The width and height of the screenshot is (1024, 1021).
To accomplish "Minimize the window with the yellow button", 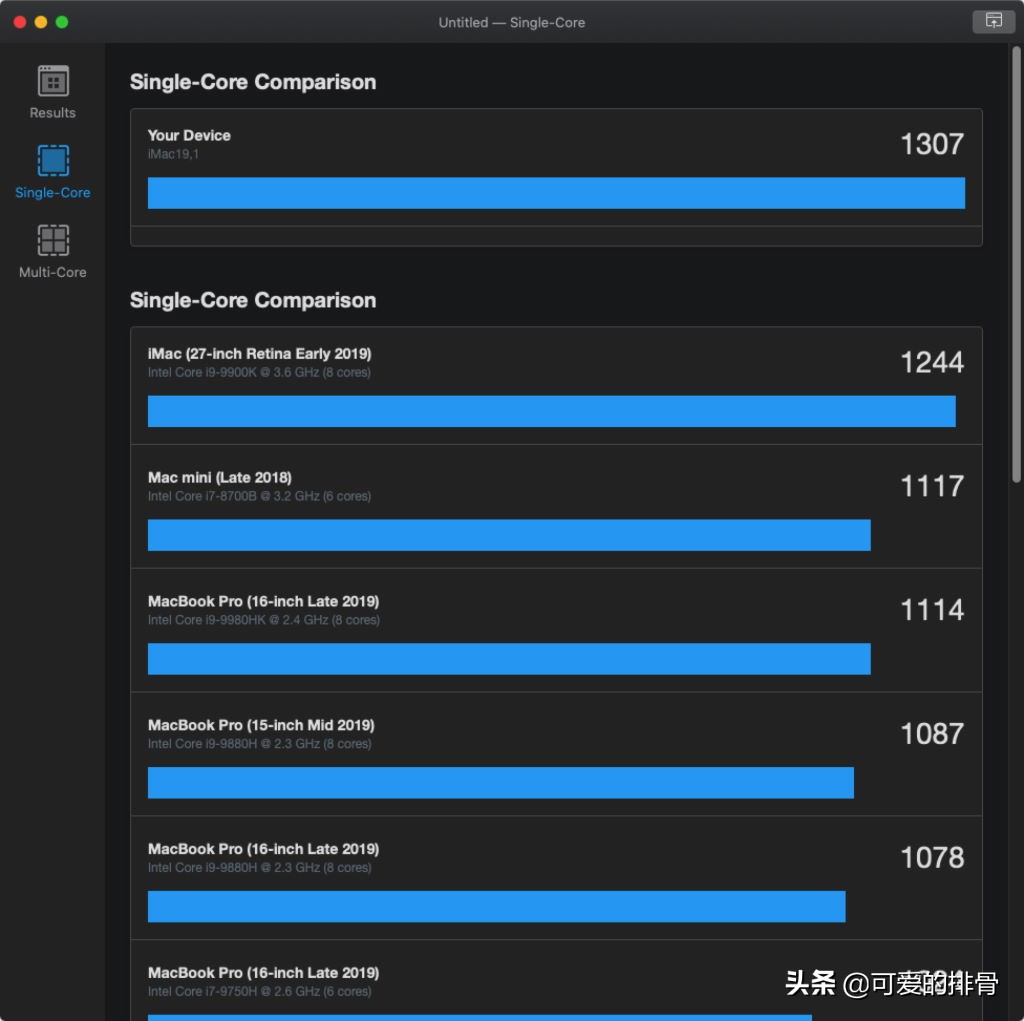I will click(41, 22).
